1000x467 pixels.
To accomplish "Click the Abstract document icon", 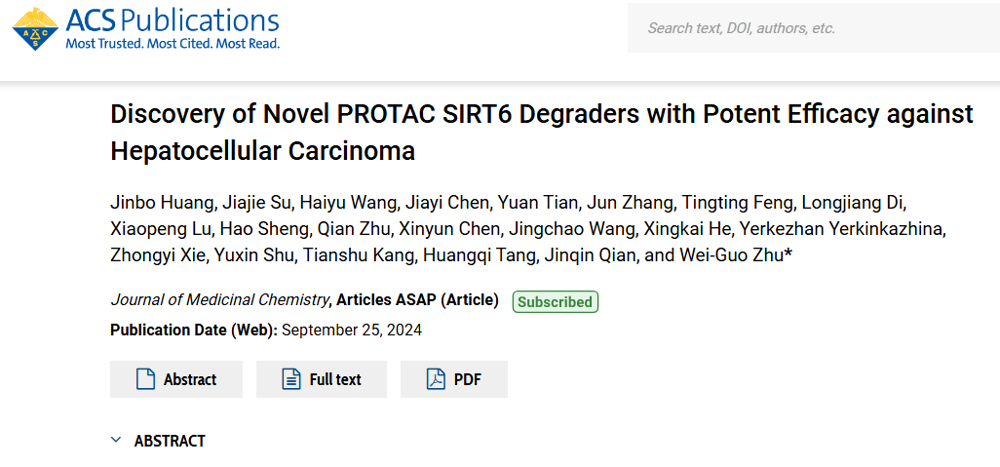I will coord(146,379).
